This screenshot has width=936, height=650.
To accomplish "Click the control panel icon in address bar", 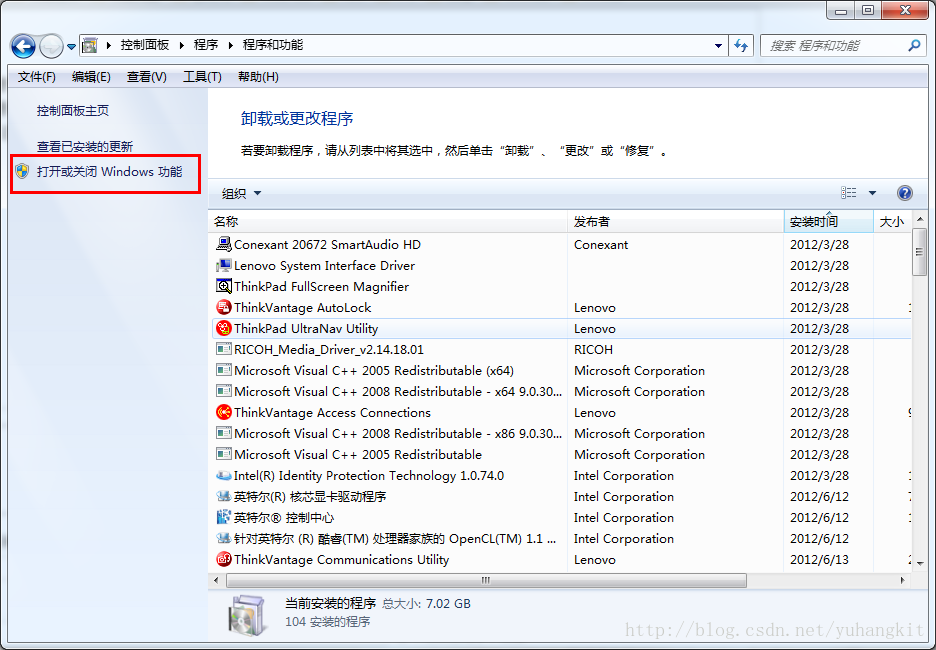I will pyautogui.click(x=90, y=45).
